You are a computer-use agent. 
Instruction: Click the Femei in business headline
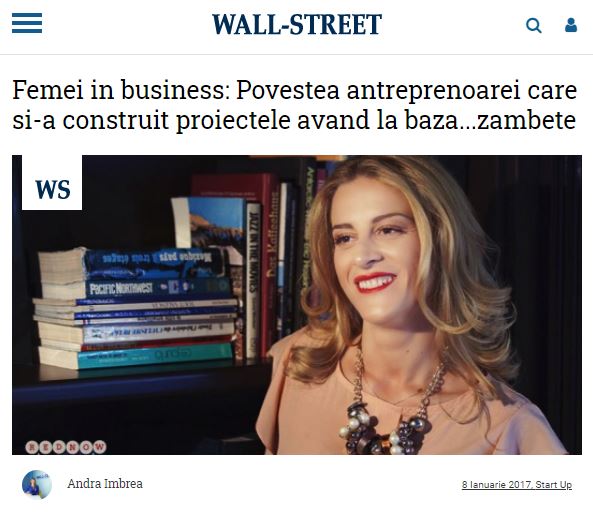pyautogui.click(x=295, y=105)
